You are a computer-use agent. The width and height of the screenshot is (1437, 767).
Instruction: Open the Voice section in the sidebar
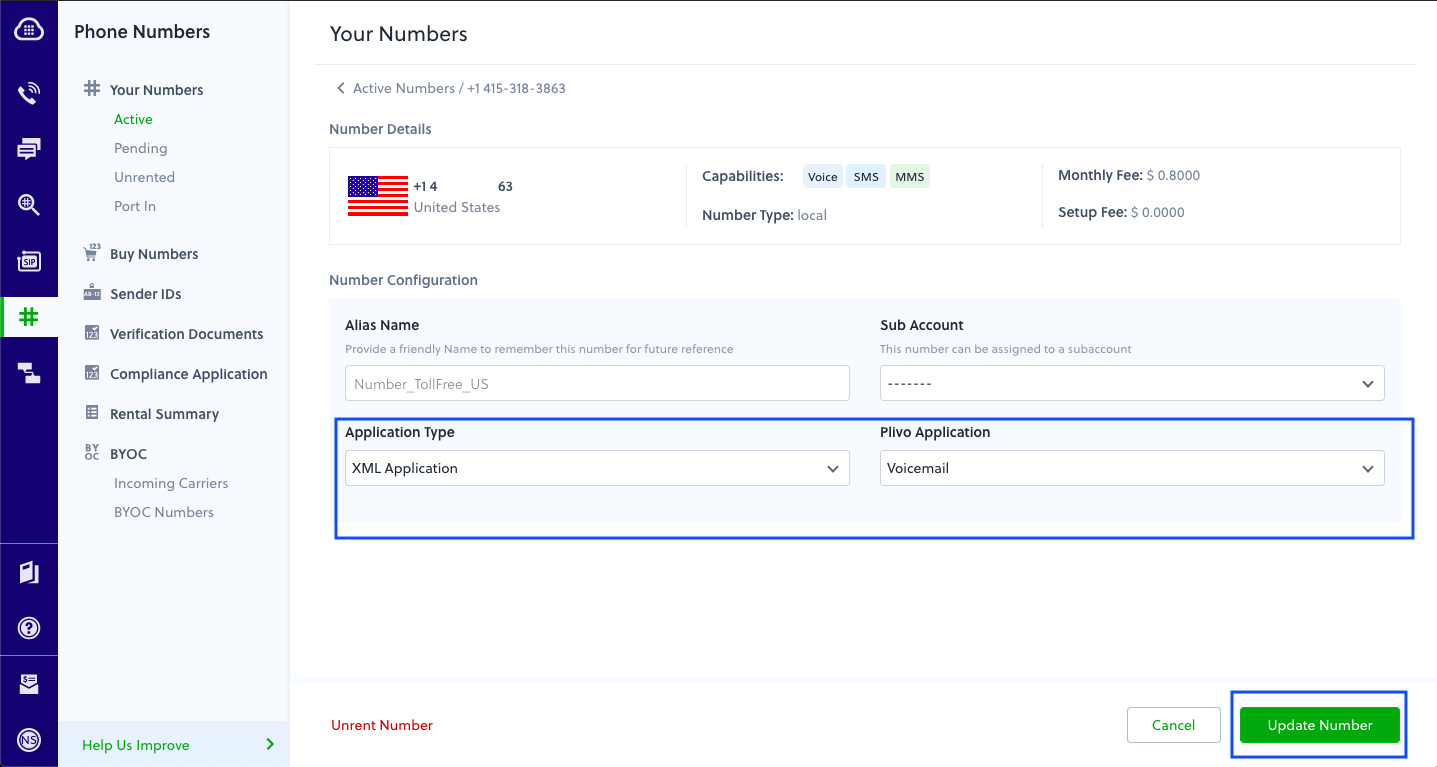[29, 91]
